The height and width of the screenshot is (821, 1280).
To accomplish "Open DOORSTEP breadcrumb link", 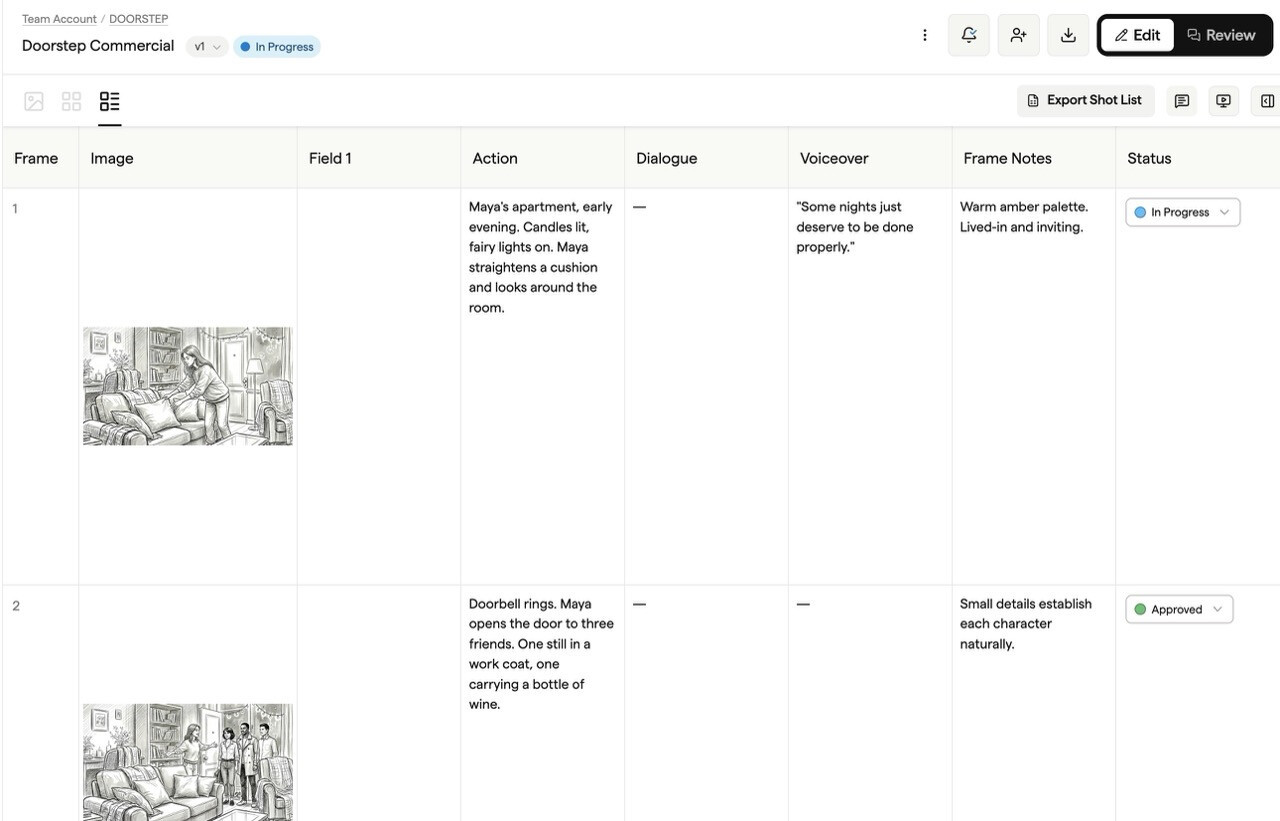I will (x=138, y=19).
